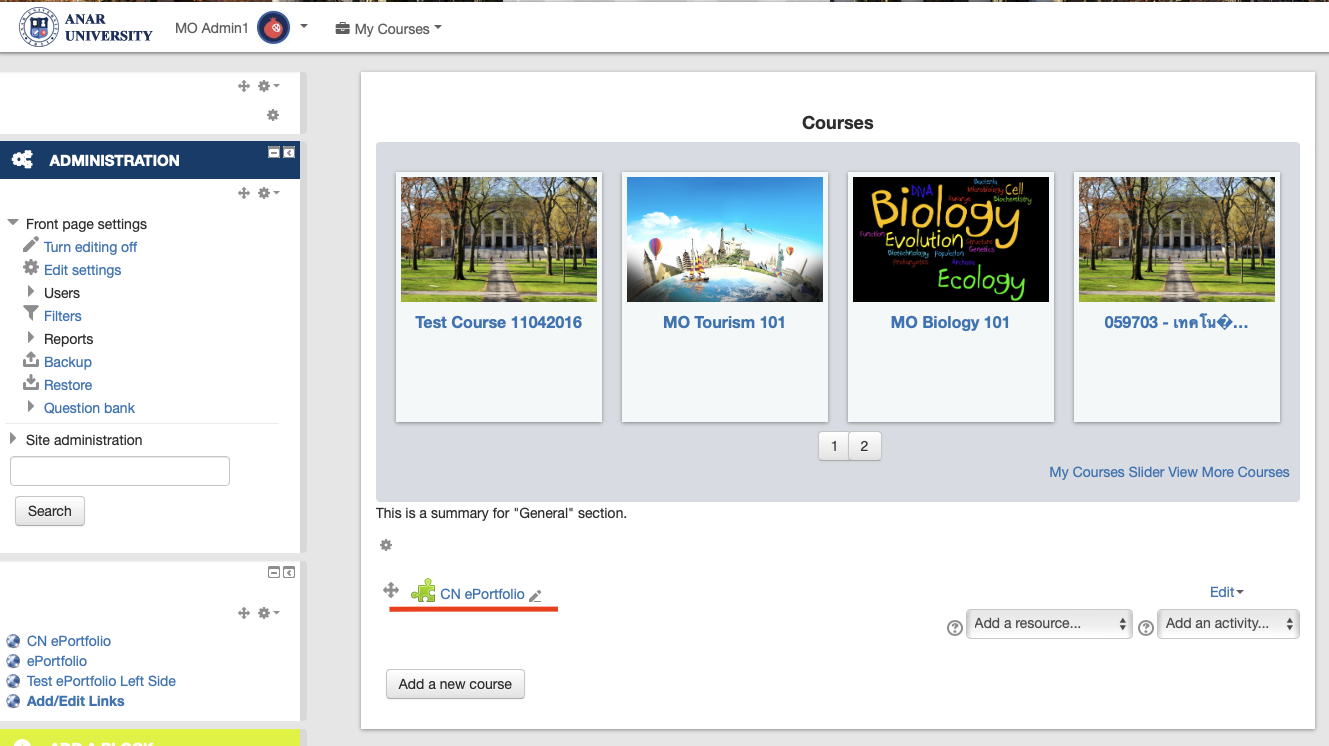Image resolution: width=1329 pixels, height=746 pixels.
Task: Click the move icon in the links block
Action: (244, 613)
